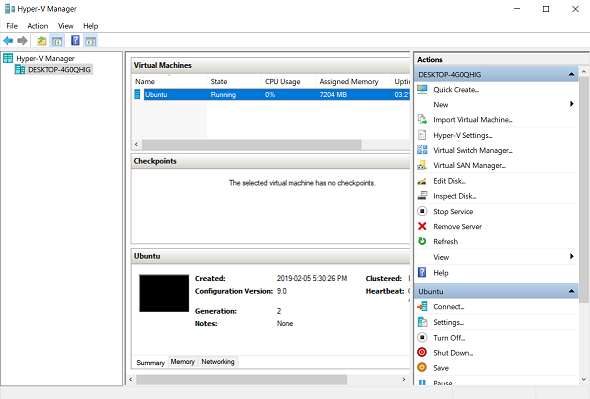The image size is (590, 399).
Task: Click the Ubuntu VM thumbnail preview
Action: (164, 293)
